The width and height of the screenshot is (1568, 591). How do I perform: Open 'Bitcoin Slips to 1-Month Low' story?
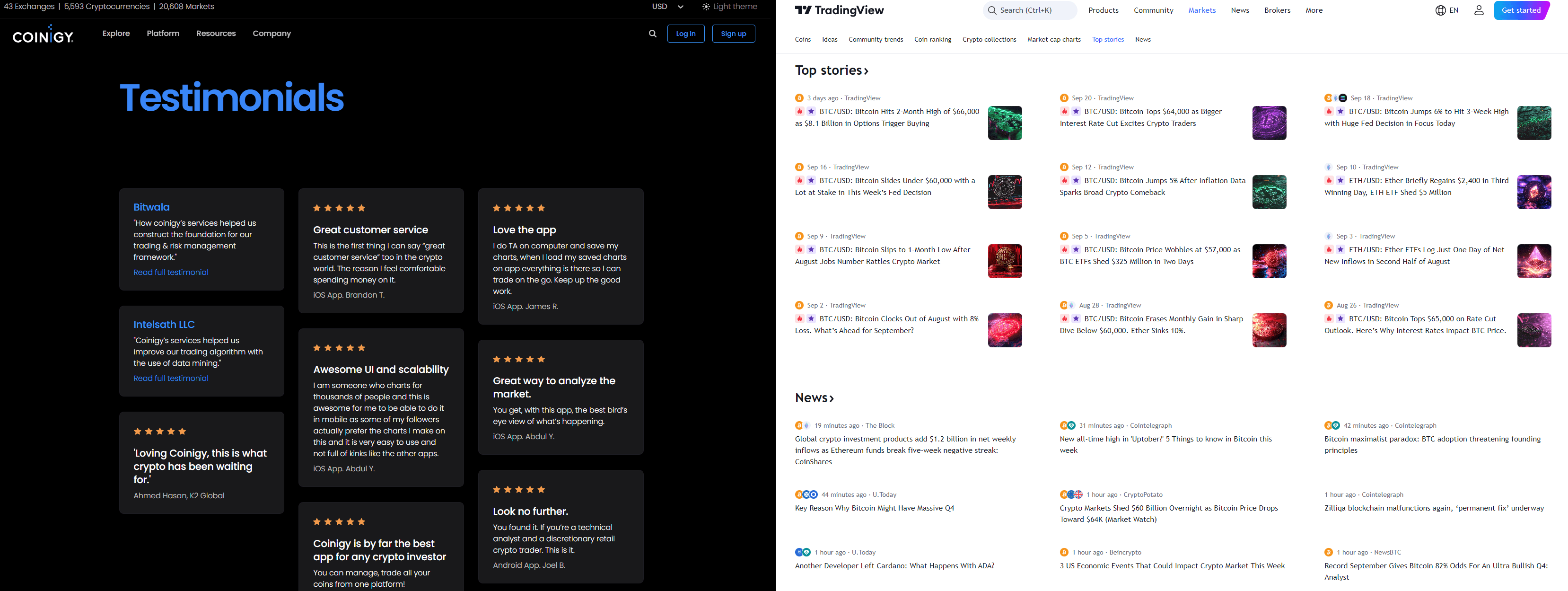[x=883, y=256]
